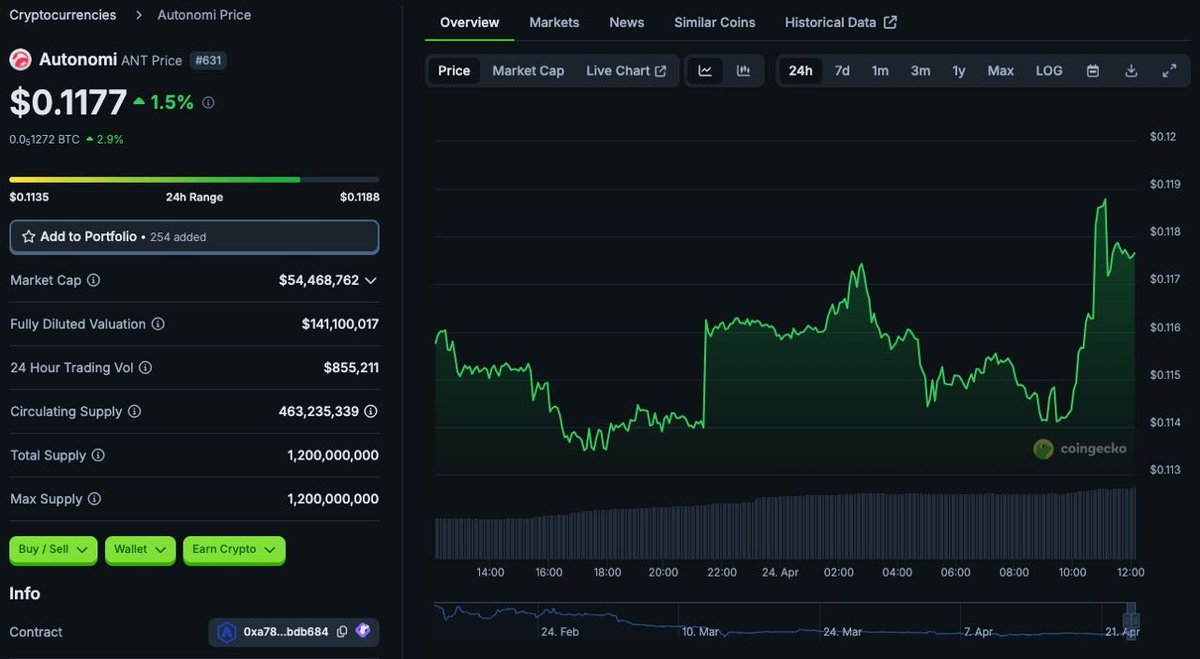
Task: Select the 24h time range
Action: pos(800,71)
